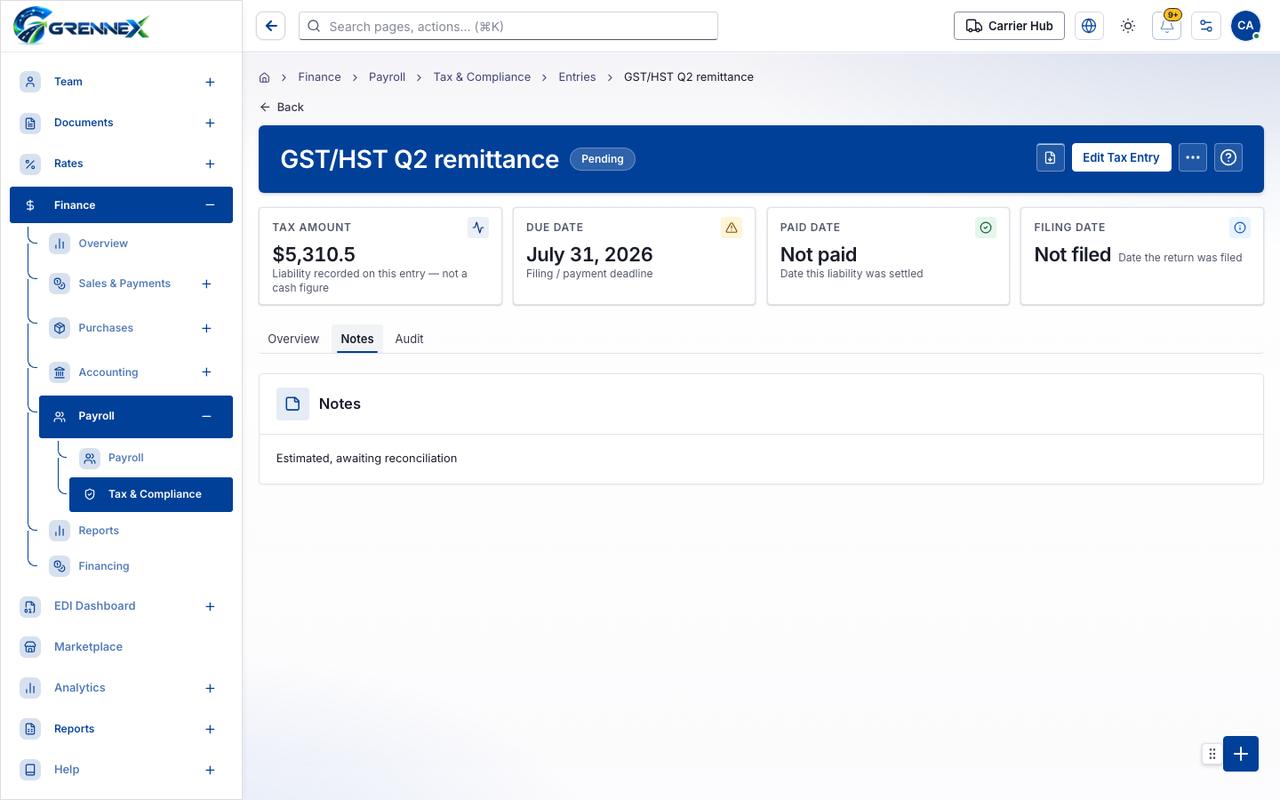Click the Due Date warning icon
1280x800 pixels.
tap(731, 228)
